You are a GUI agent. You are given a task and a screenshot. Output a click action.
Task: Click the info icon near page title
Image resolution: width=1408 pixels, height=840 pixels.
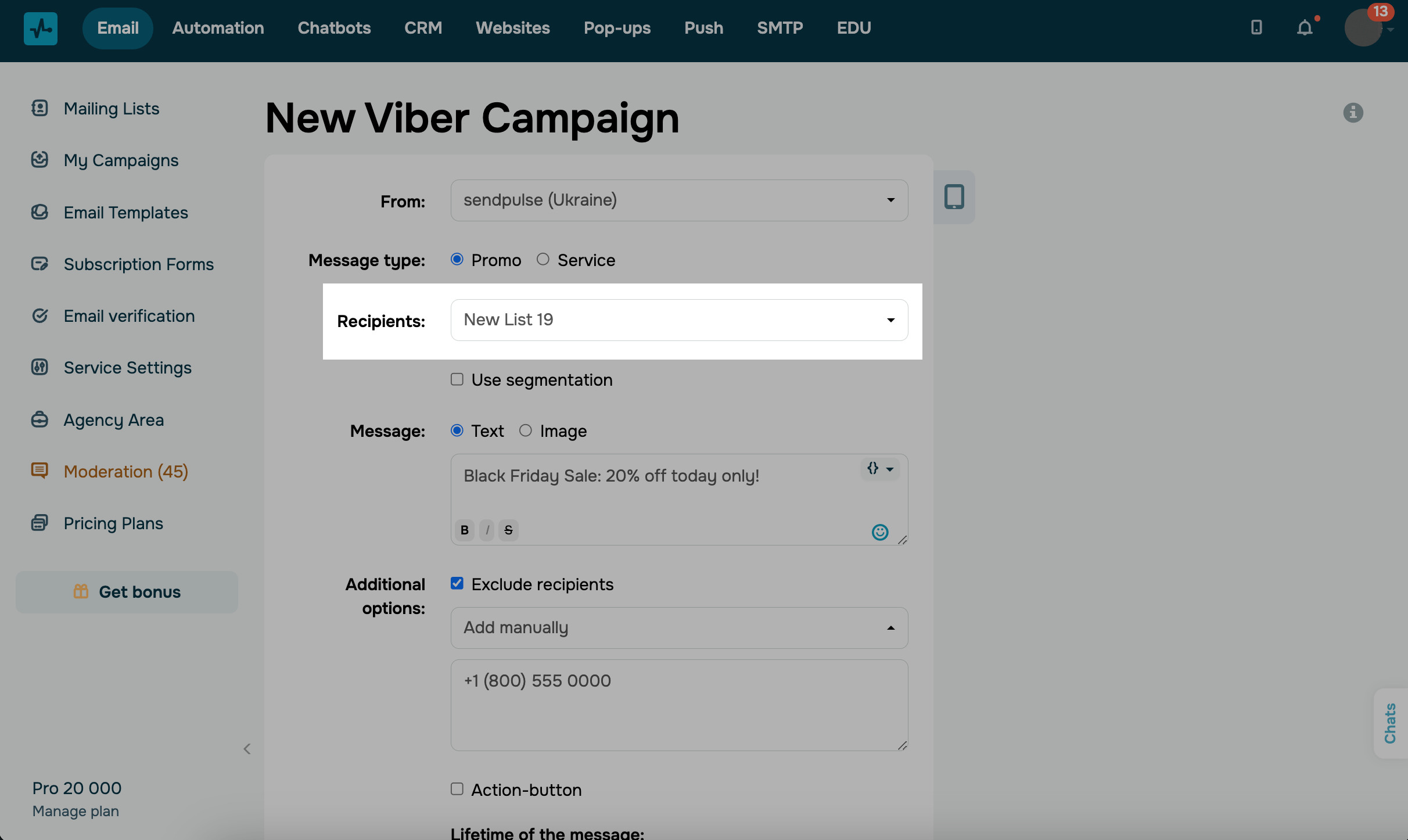click(1353, 113)
